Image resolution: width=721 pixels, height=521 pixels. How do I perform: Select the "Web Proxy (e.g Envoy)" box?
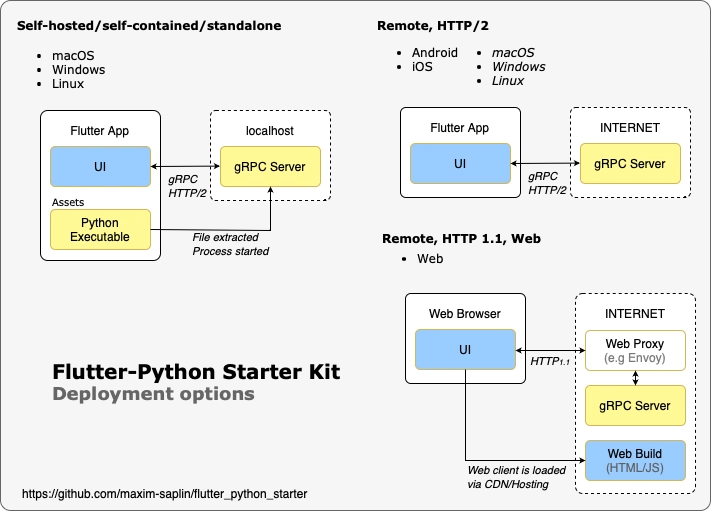(635, 350)
